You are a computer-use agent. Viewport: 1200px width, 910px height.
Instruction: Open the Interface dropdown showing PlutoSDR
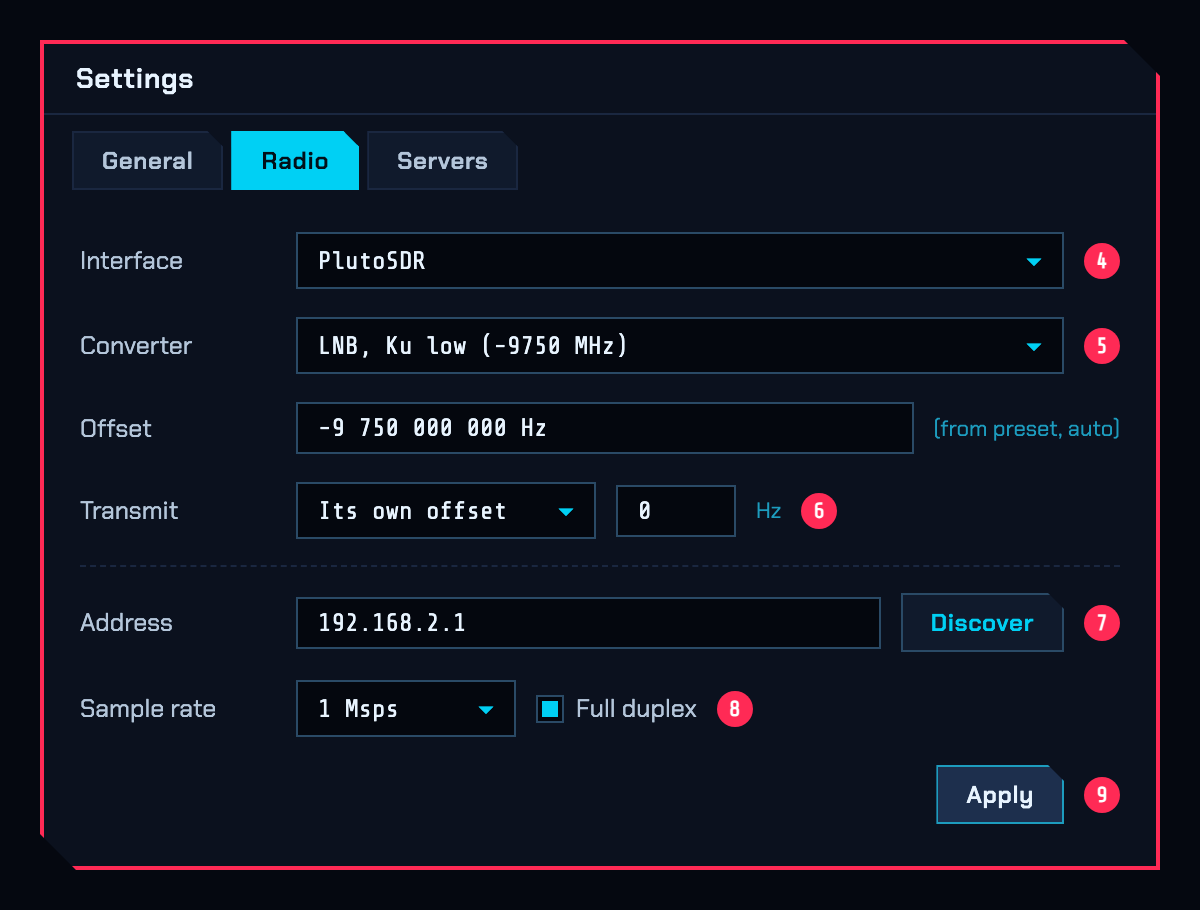click(x=680, y=261)
